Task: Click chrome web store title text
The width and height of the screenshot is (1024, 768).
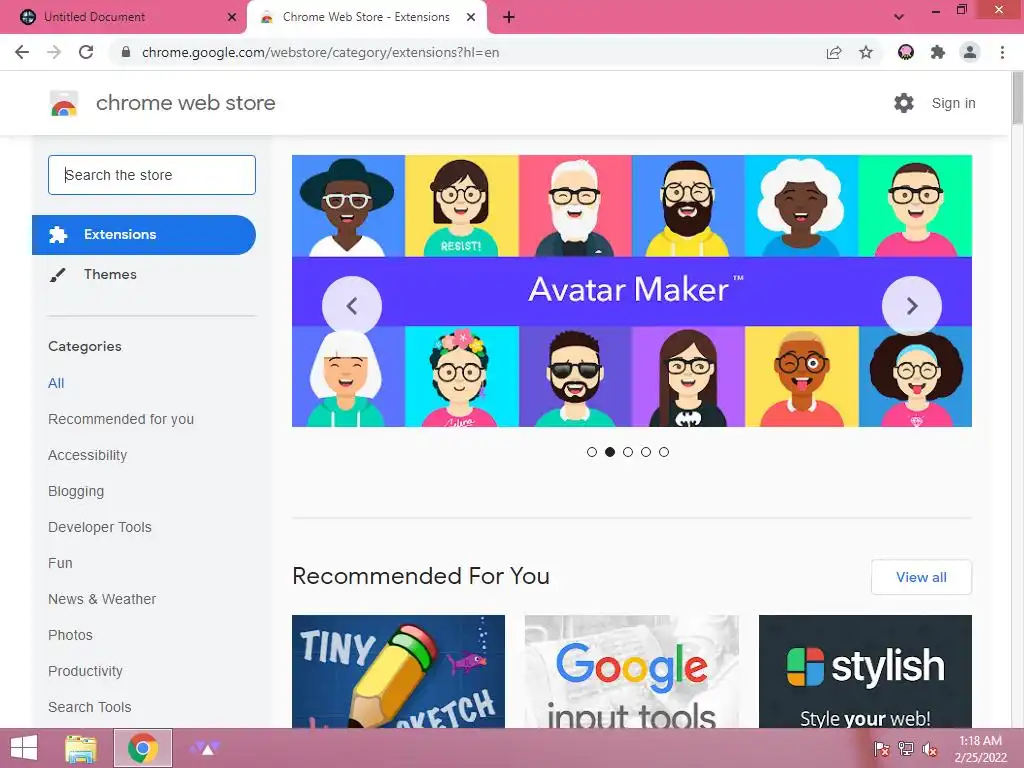Action: point(185,103)
